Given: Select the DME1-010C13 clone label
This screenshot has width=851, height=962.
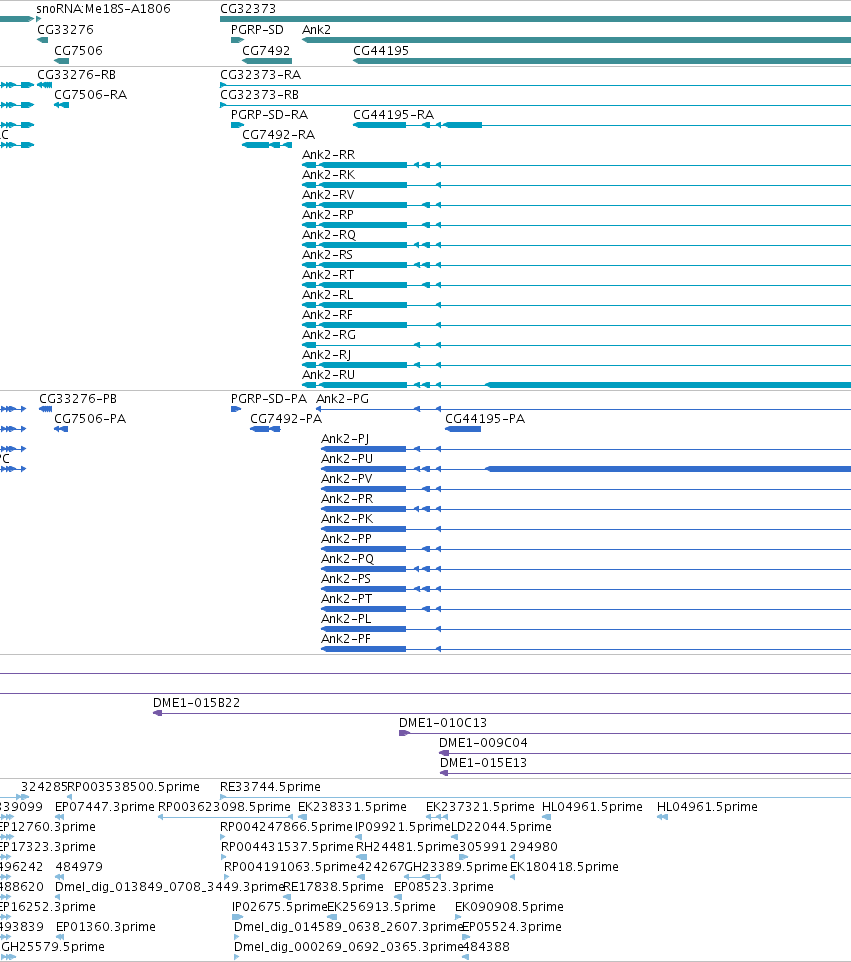Looking at the screenshot, I should coord(442,723).
